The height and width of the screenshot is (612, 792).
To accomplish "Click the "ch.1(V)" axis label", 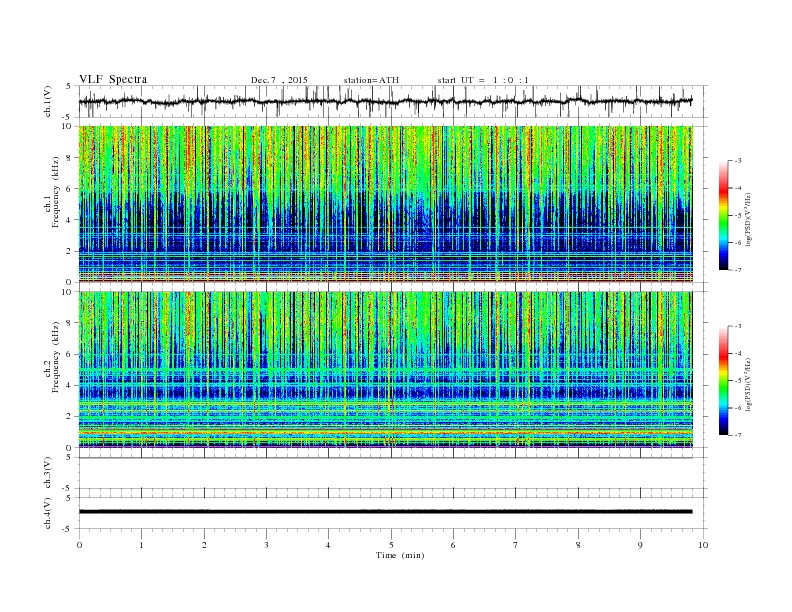I will click(x=48, y=102).
